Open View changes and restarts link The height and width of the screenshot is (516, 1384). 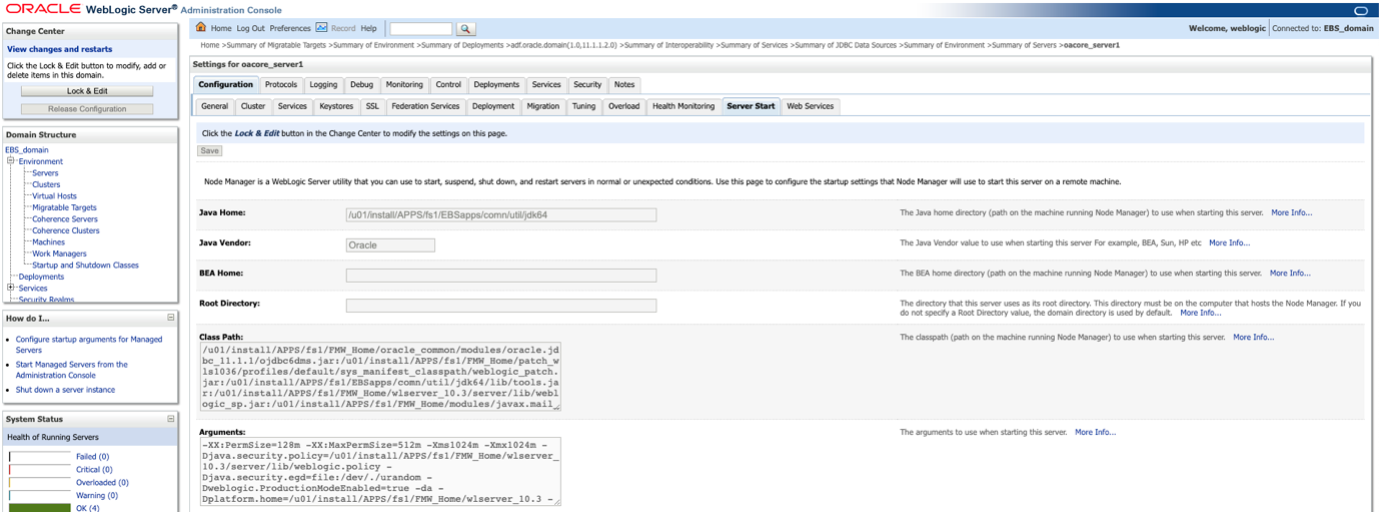60,49
